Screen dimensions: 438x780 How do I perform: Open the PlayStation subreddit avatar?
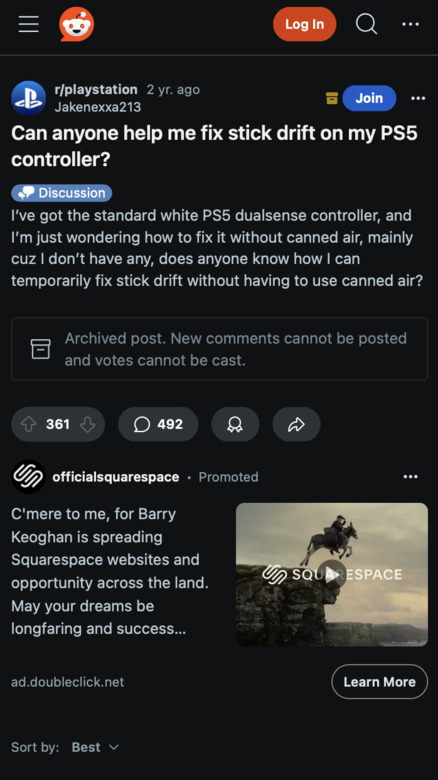[28, 98]
